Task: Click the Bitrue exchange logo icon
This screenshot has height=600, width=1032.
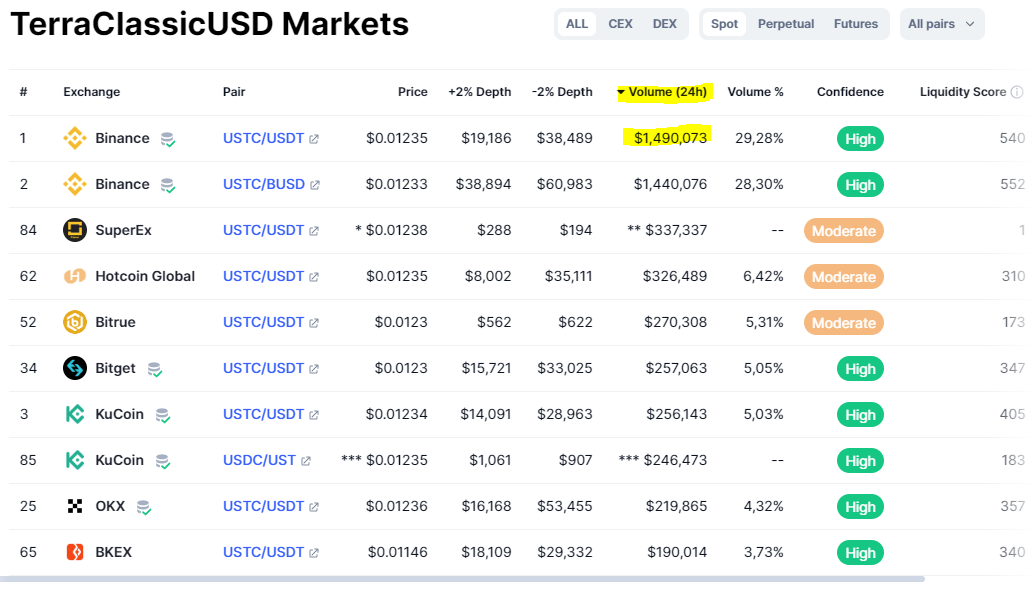Action: 75,323
